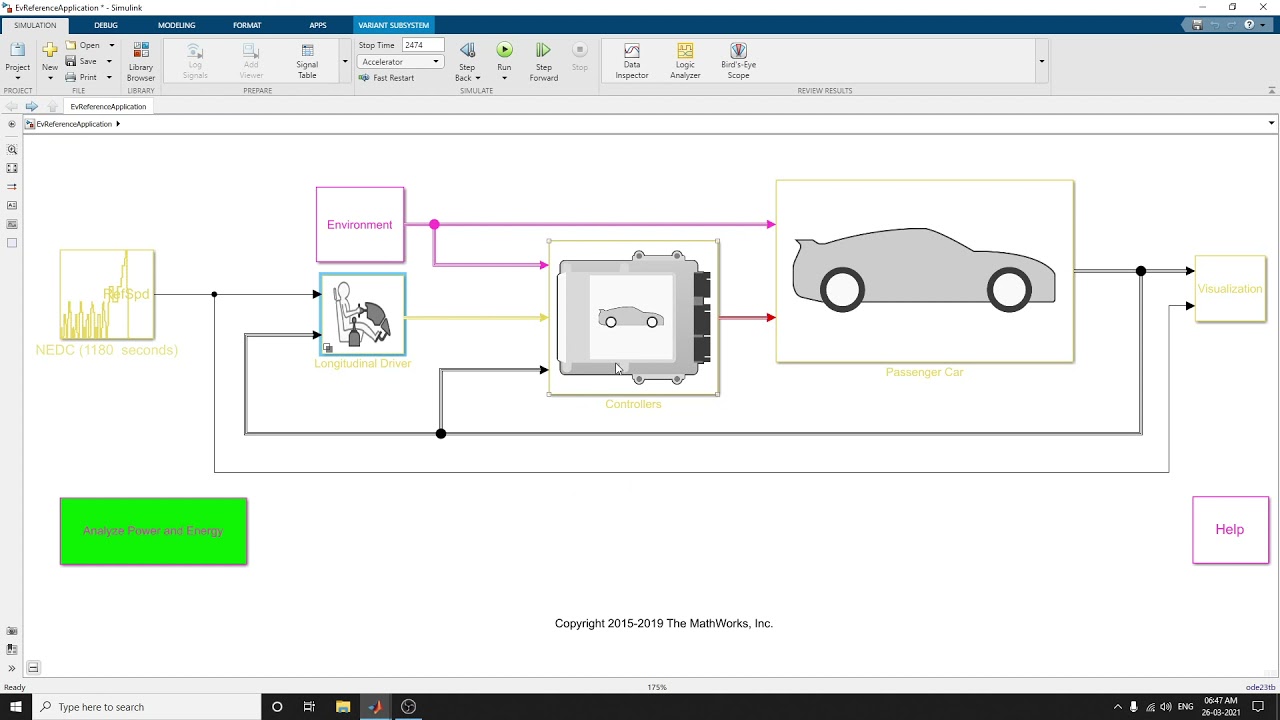
Task: Select the NEDC drive cycle block
Action: tap(107, 295)
